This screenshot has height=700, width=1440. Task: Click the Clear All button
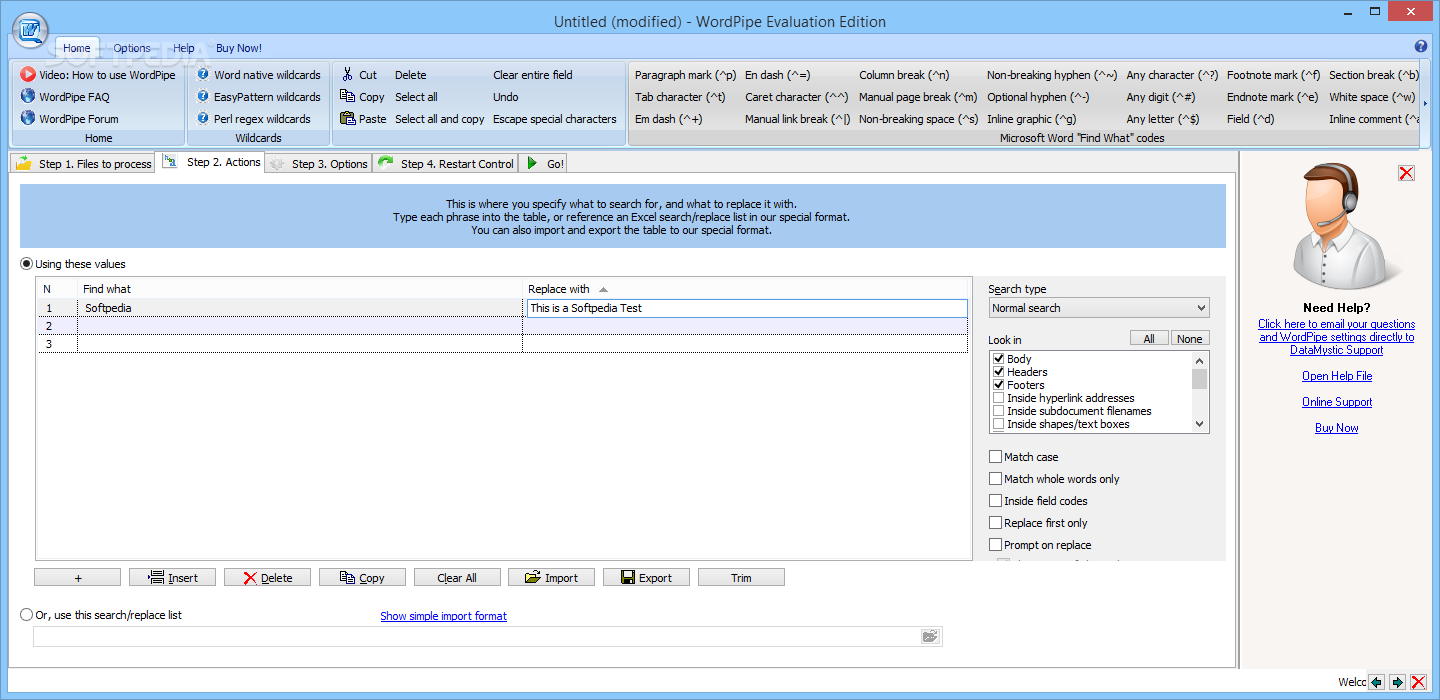click(x=457, y=577)
